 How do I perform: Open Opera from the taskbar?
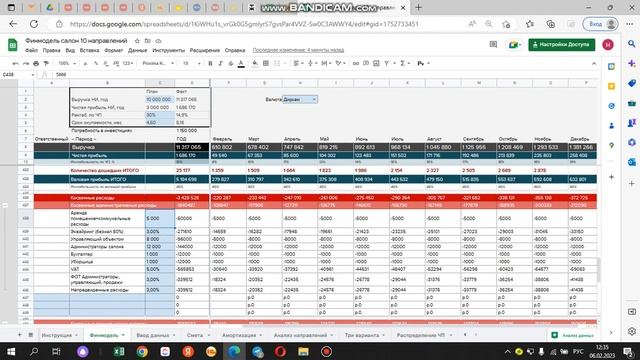click(x=280, y=351)
